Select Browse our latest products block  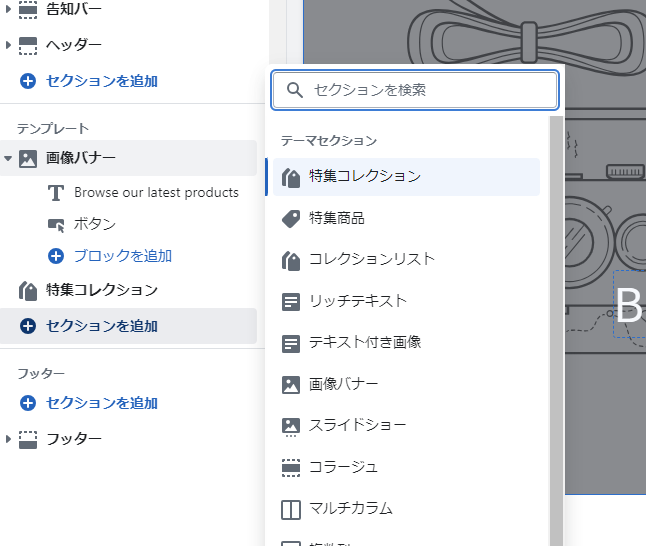tap(157, 193)
